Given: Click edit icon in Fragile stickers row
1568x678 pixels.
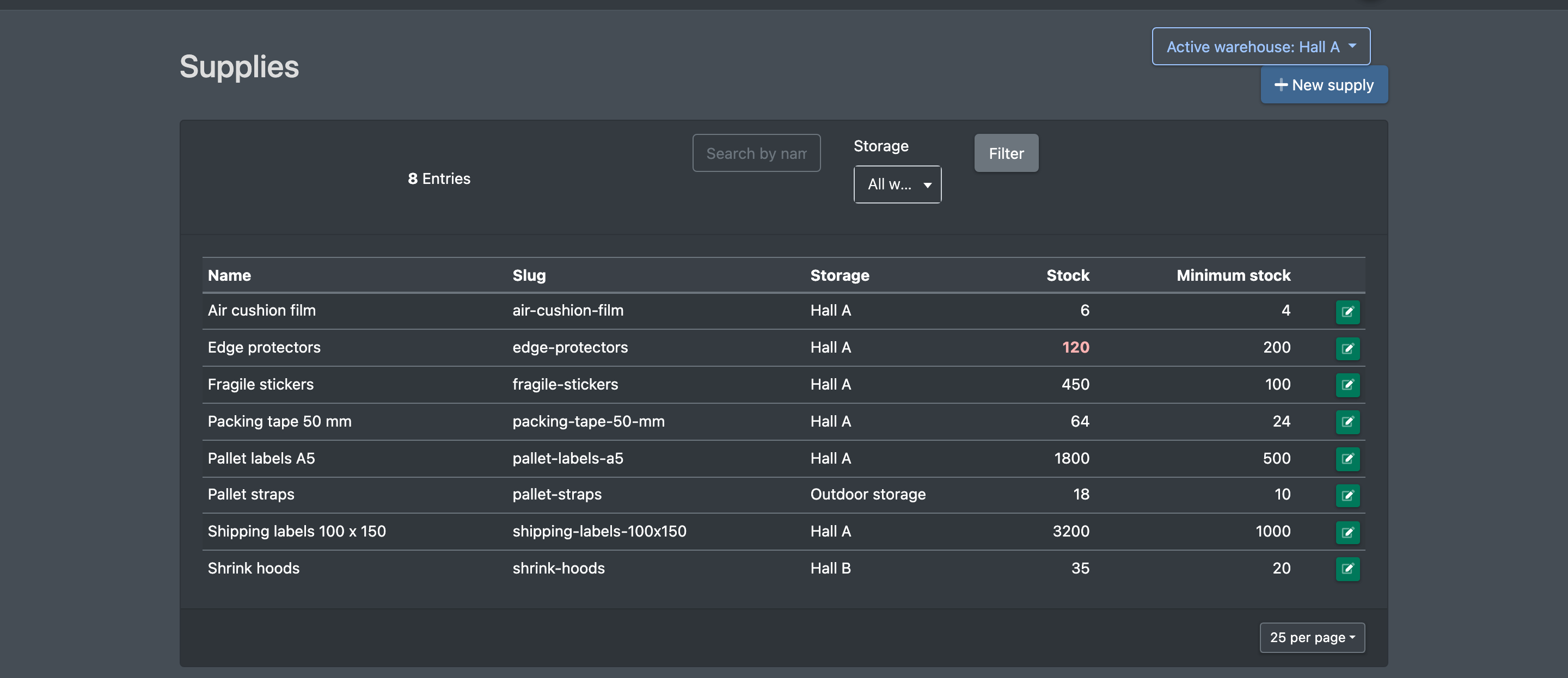Looking at the screenshot, I should click(1347, 385).
